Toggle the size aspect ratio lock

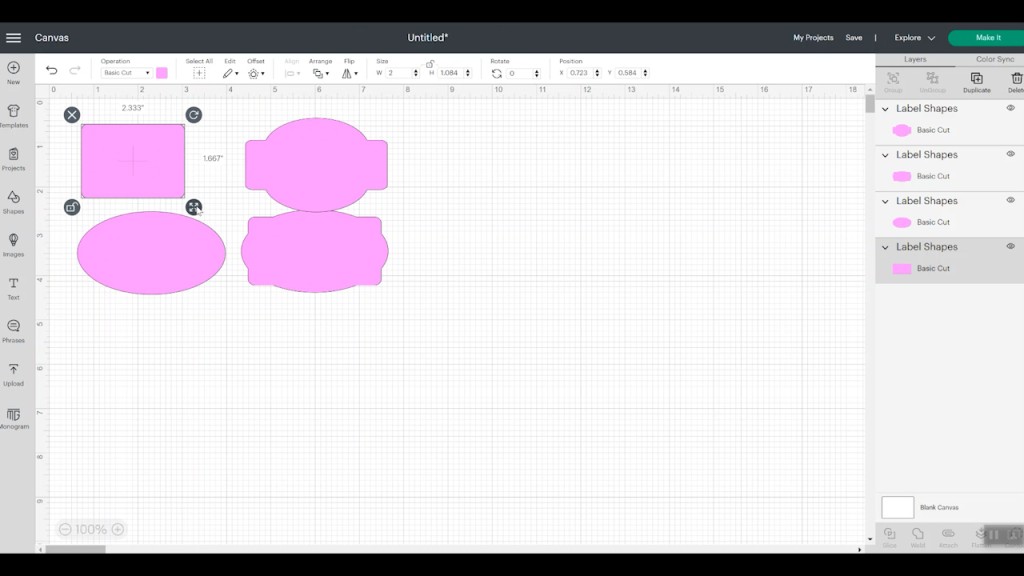pos(430,63)
